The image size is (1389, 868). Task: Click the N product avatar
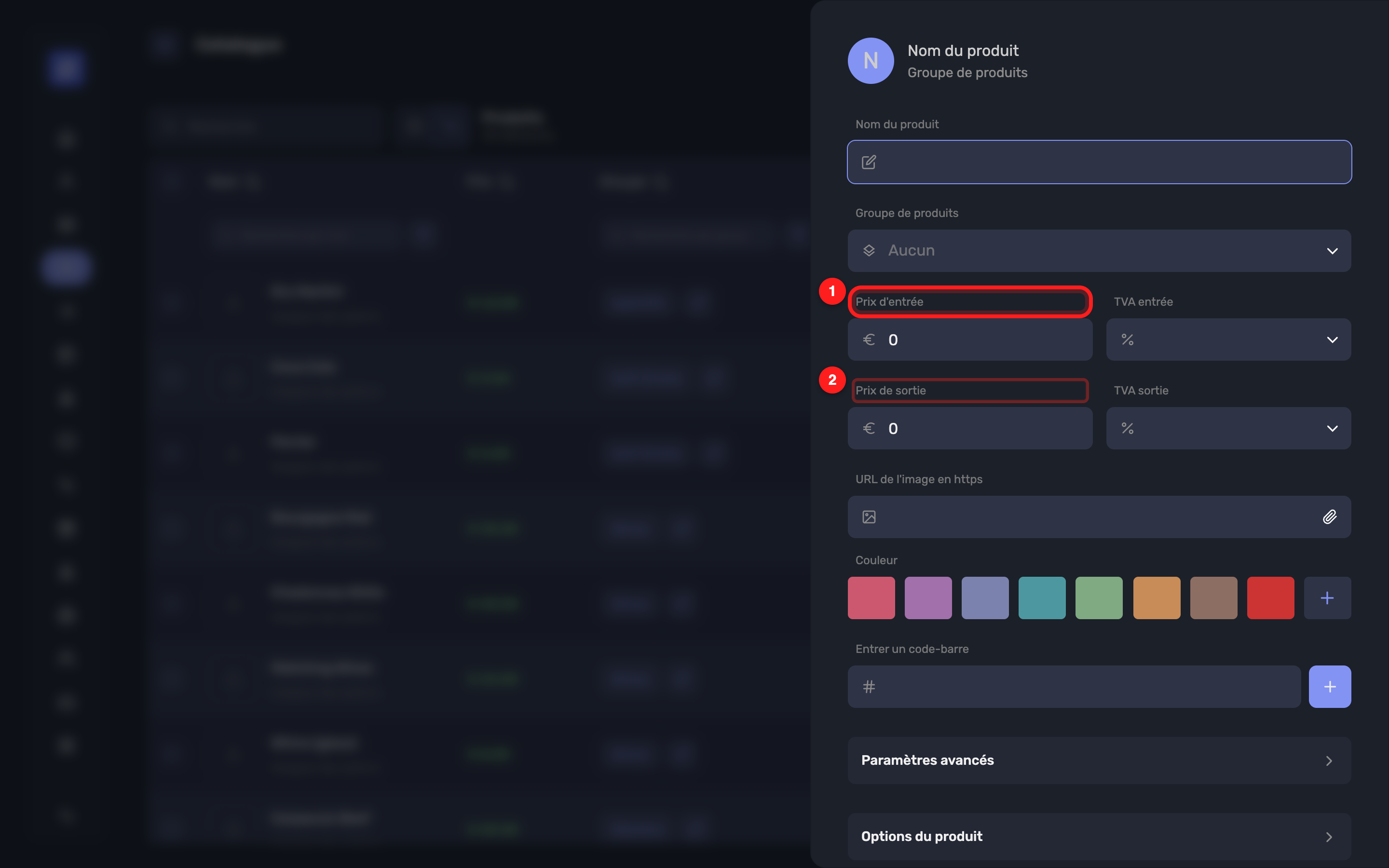pyautogui.click(x=871, y=61)
